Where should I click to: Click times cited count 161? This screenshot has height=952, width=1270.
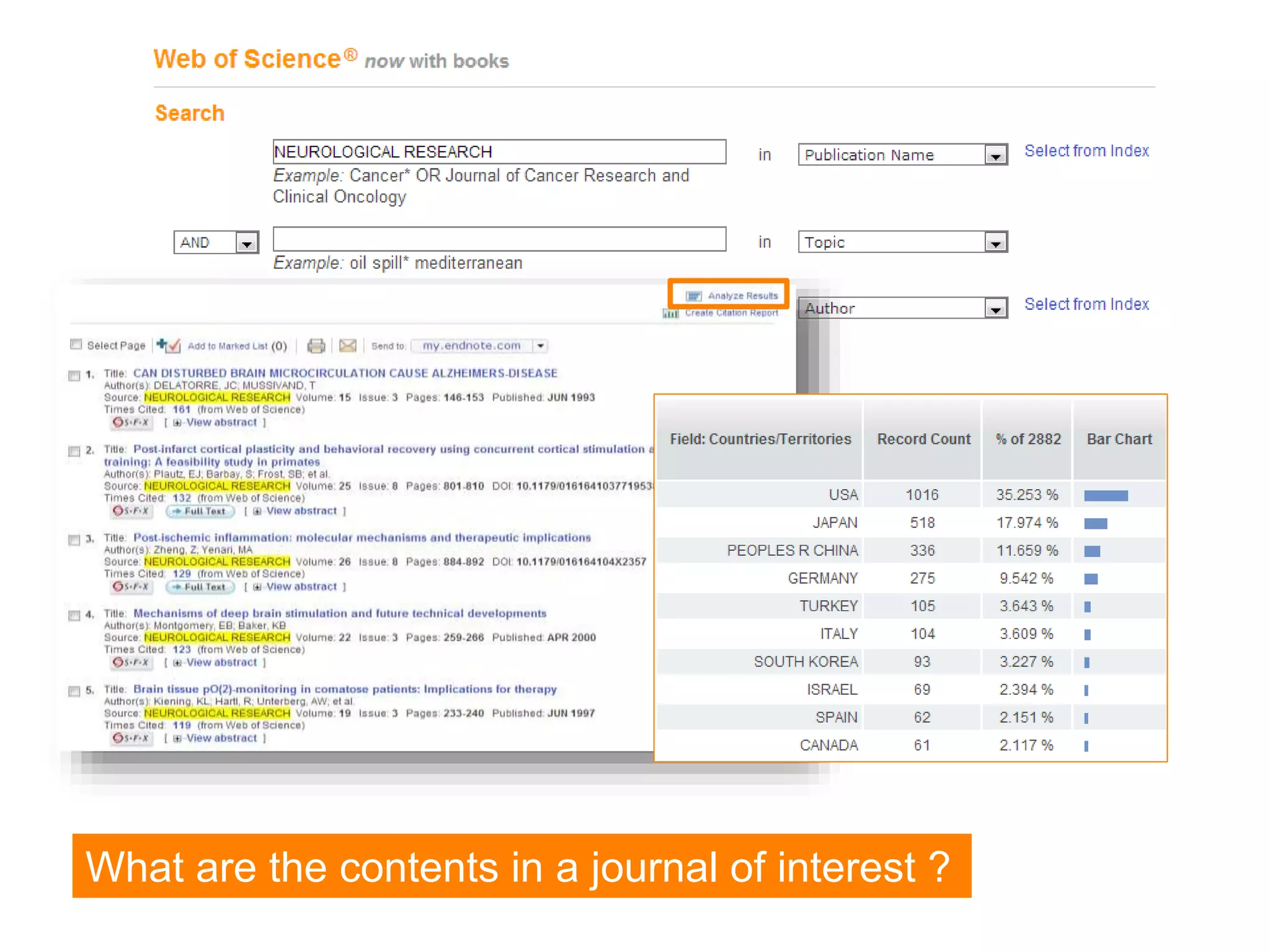[x=181, y=410]
